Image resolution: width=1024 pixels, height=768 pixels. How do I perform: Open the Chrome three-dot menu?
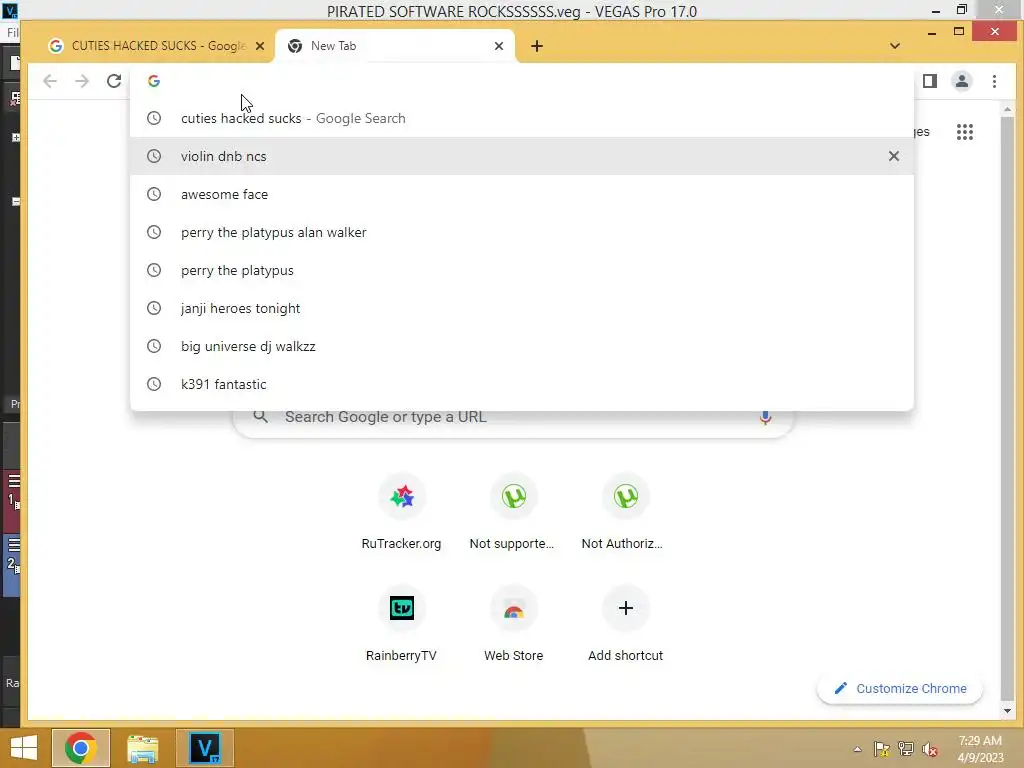click(994, 81)
